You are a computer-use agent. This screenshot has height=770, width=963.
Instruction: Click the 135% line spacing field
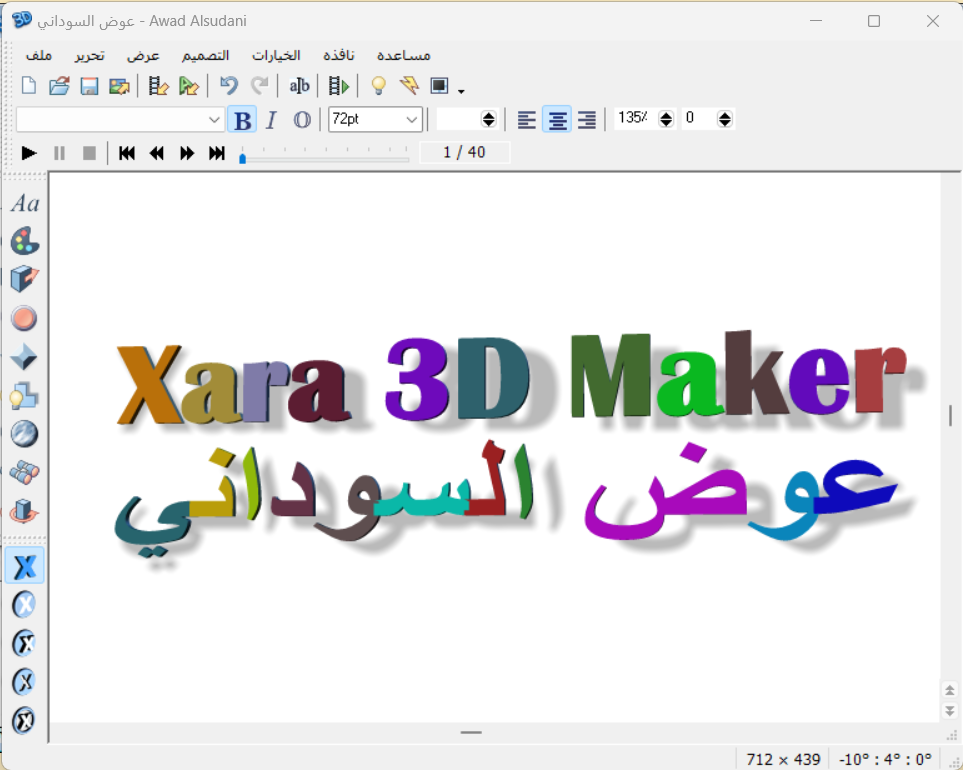pos(632,119)
